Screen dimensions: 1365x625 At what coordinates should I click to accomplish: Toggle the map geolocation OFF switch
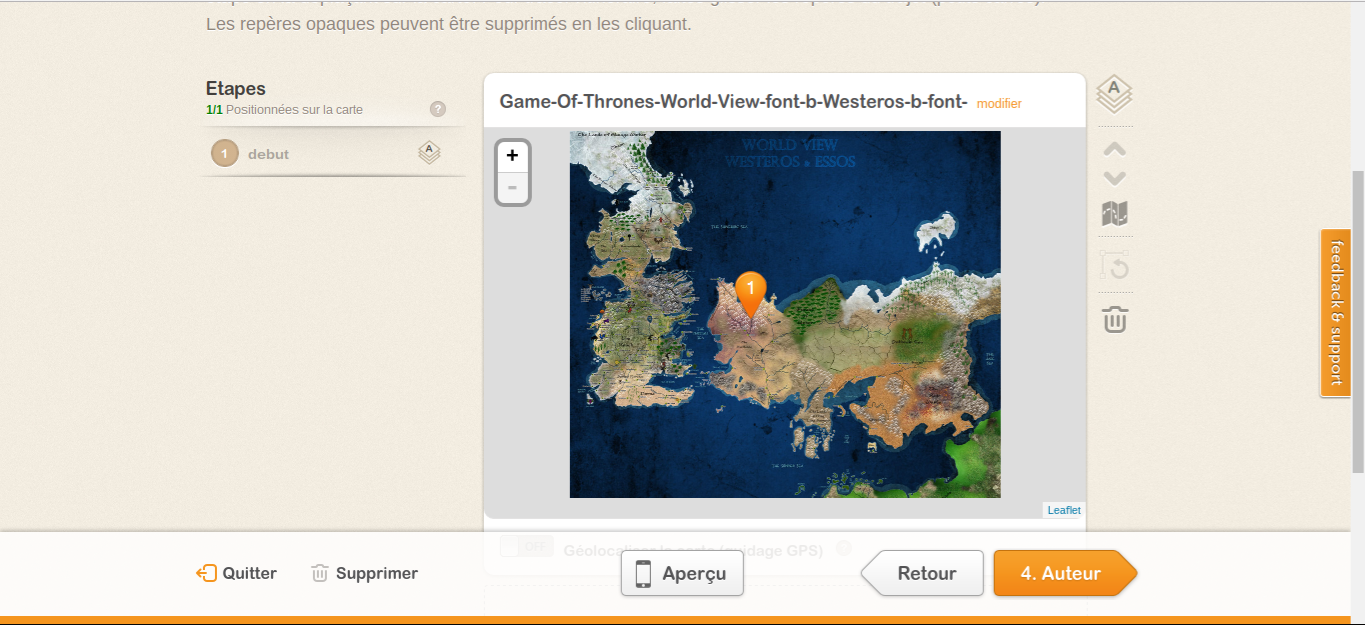click(x=526, y=547)
